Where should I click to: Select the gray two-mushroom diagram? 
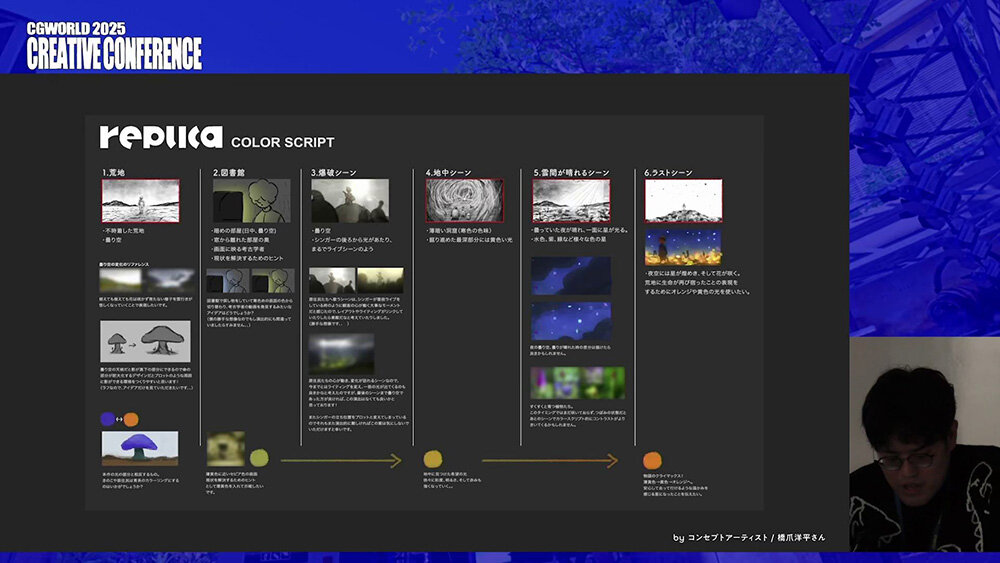coord(139,341)
